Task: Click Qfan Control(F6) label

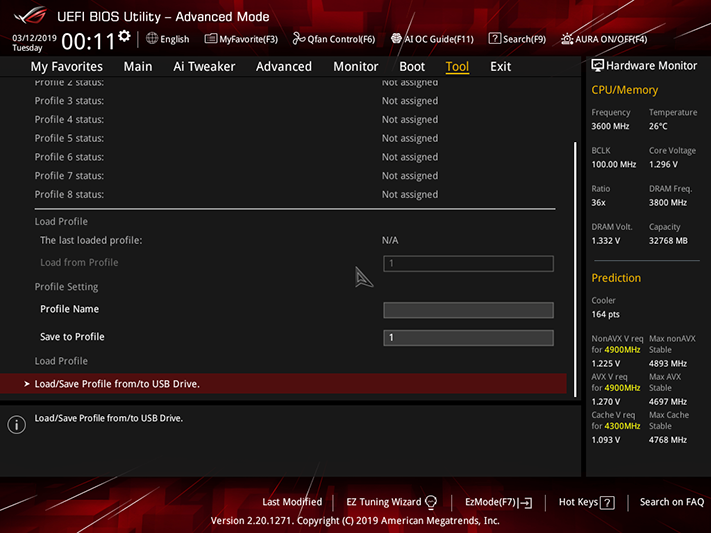Action: [x=341, y=39]
